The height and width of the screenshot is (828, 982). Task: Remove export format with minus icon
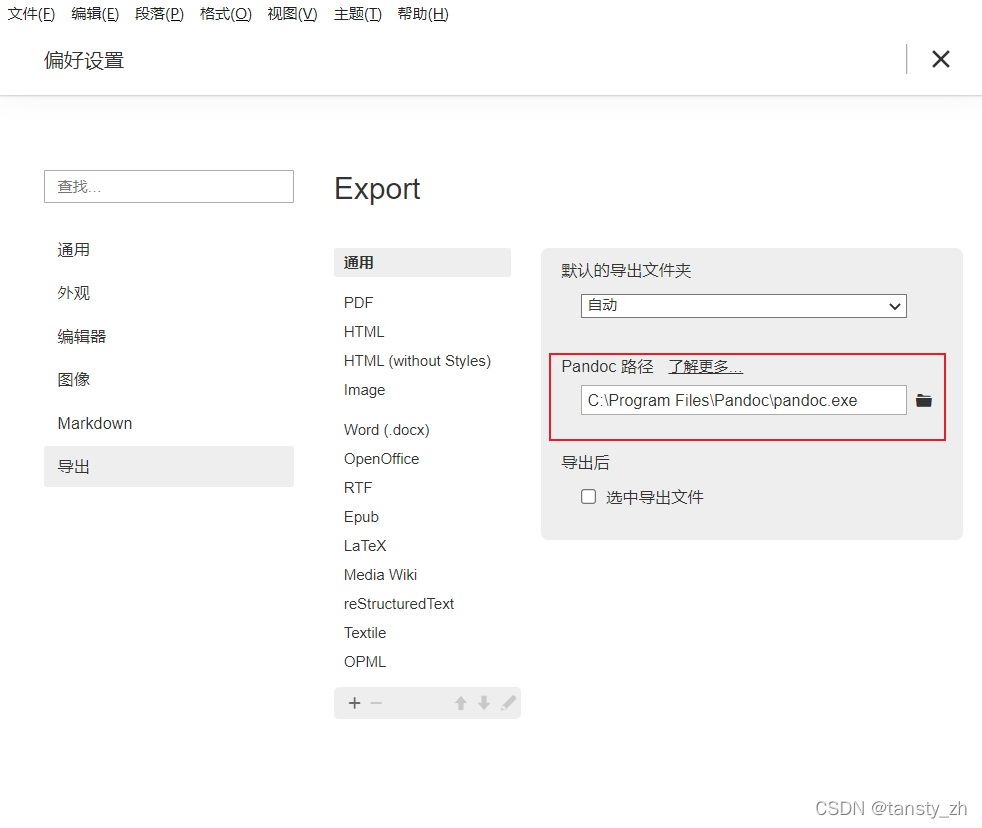click(x=376, y=703)
